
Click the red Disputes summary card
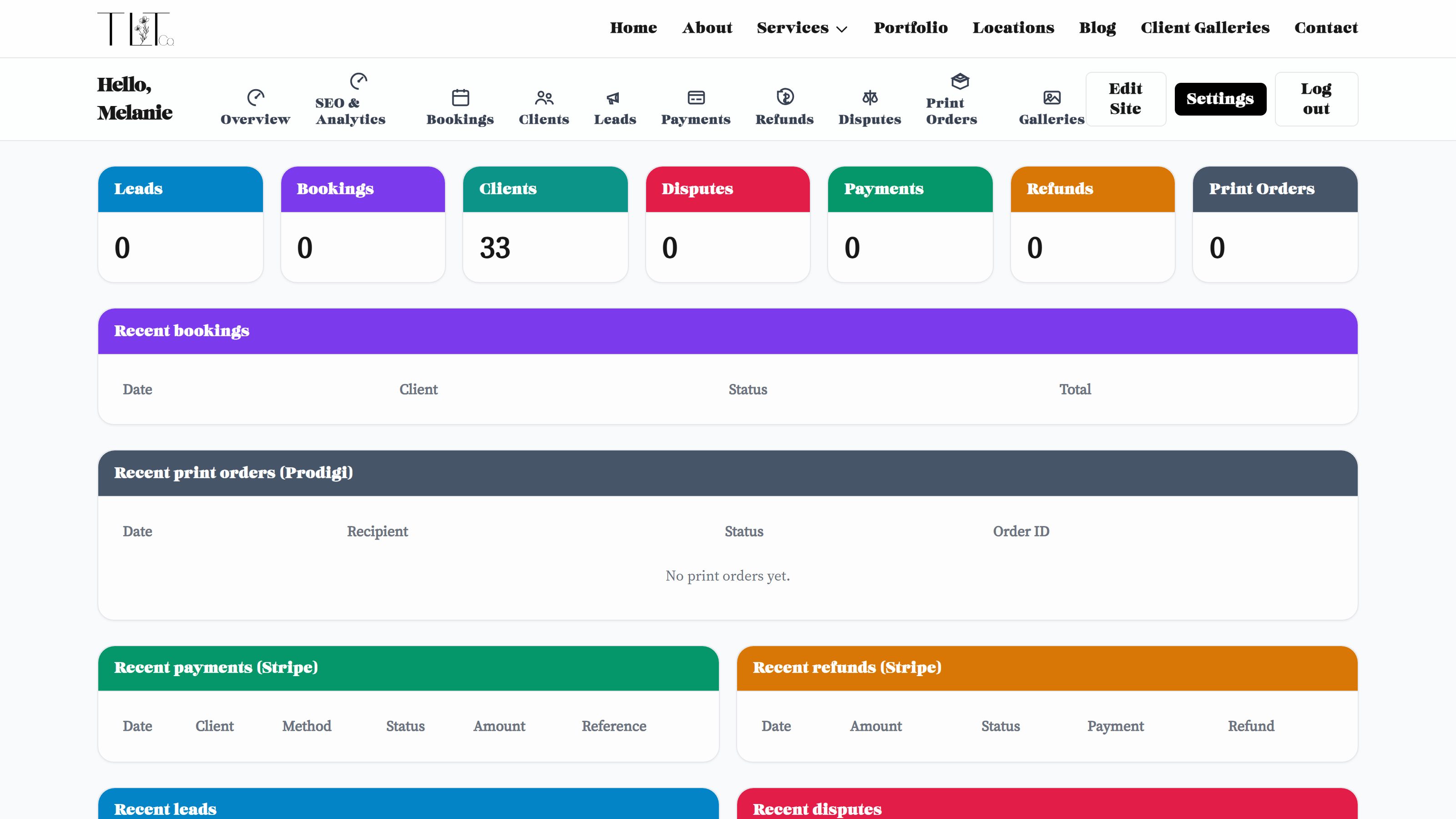click(x=728, y=224)
